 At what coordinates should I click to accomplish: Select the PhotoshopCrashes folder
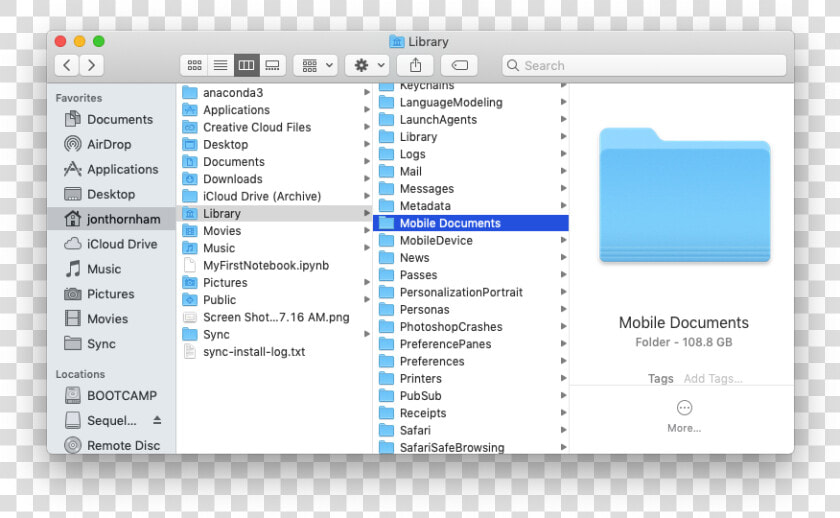471,327
